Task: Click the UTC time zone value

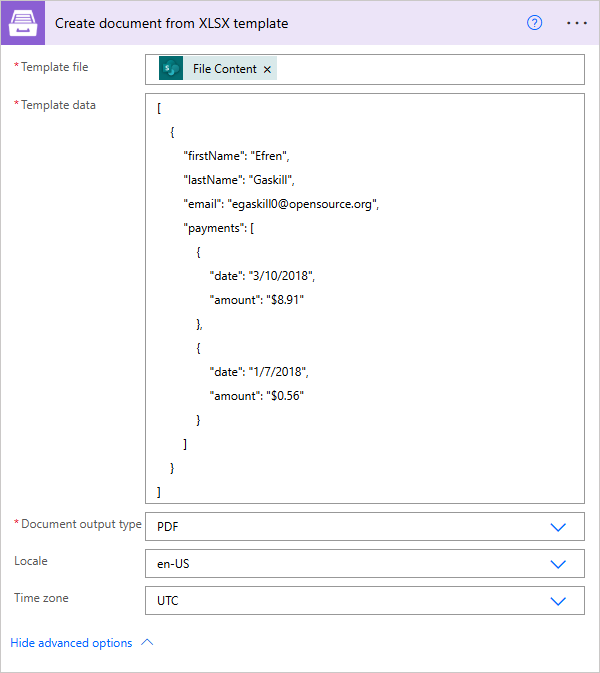Action: point(167,600)
